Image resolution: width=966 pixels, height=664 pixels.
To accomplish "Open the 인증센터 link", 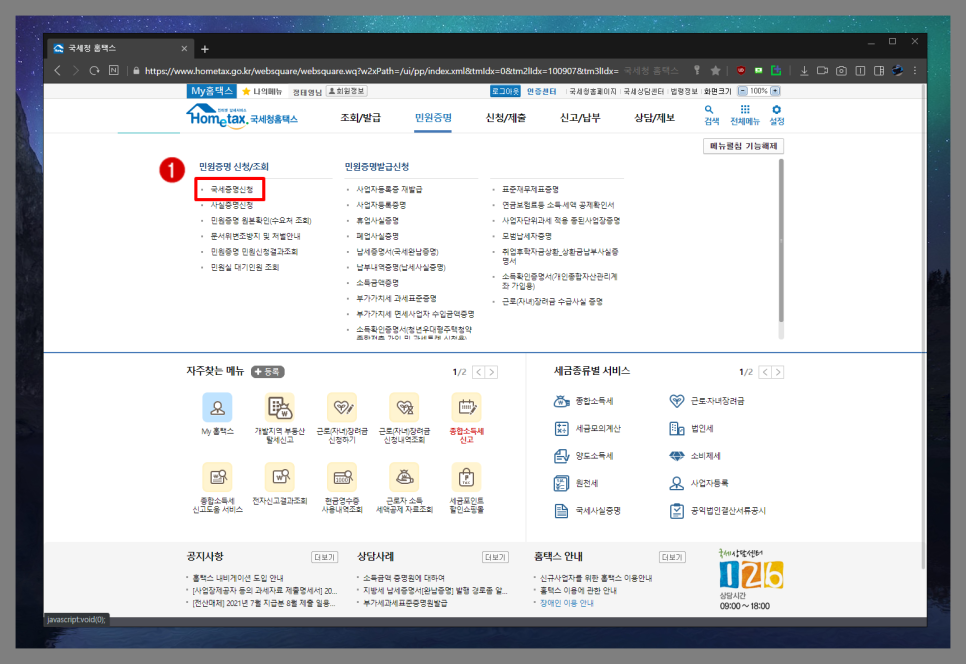I will (x=542, y=91).
